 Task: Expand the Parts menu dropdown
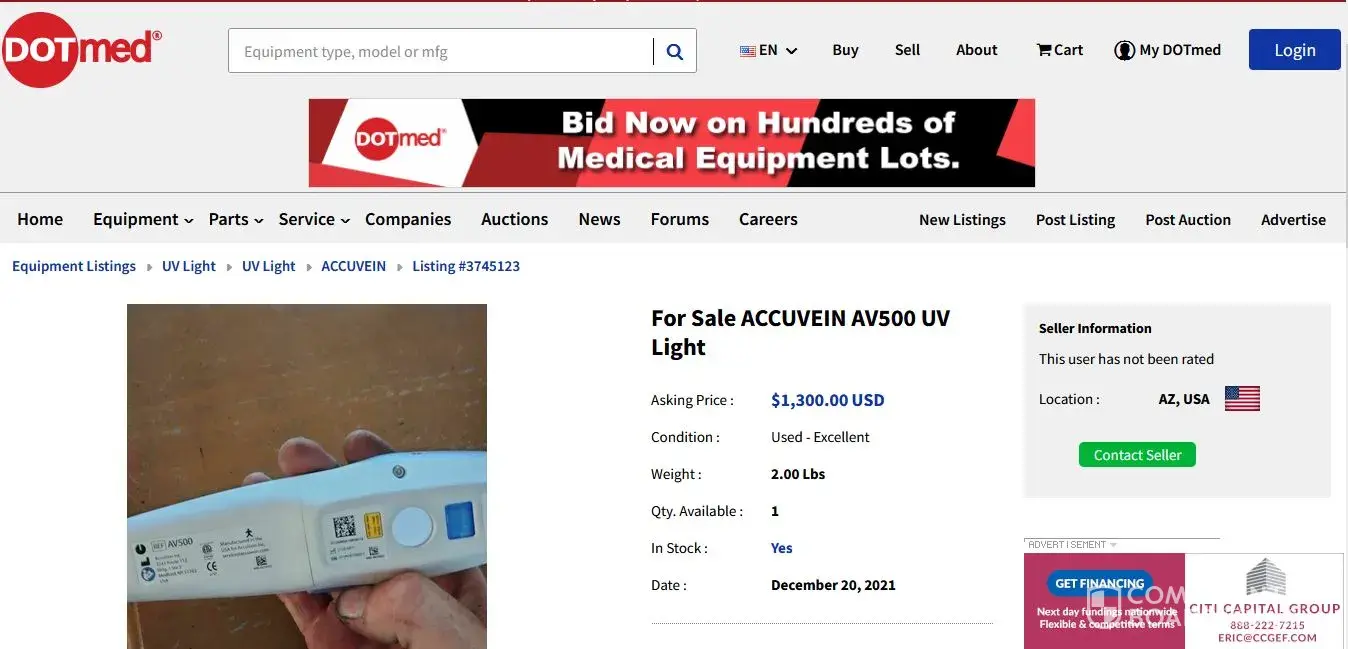(236, 219)
